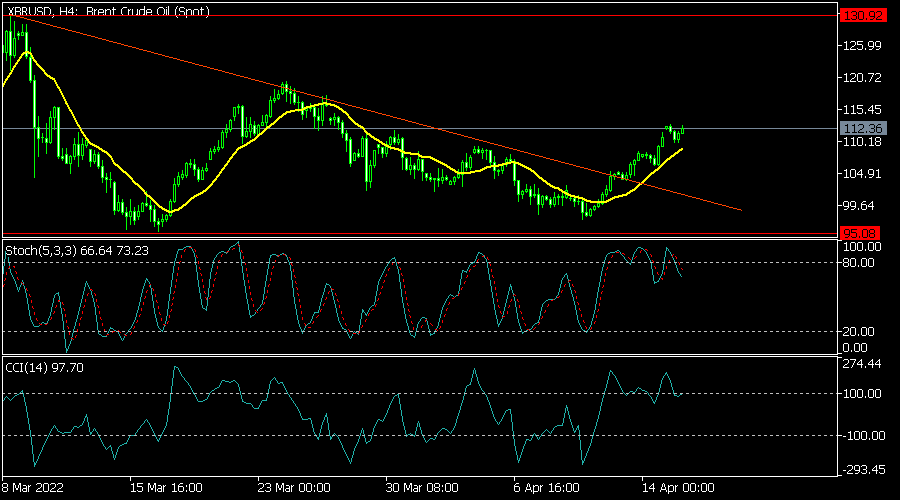
Task: Select the 130.92 red price label
Action: click(x=863, y=15)
